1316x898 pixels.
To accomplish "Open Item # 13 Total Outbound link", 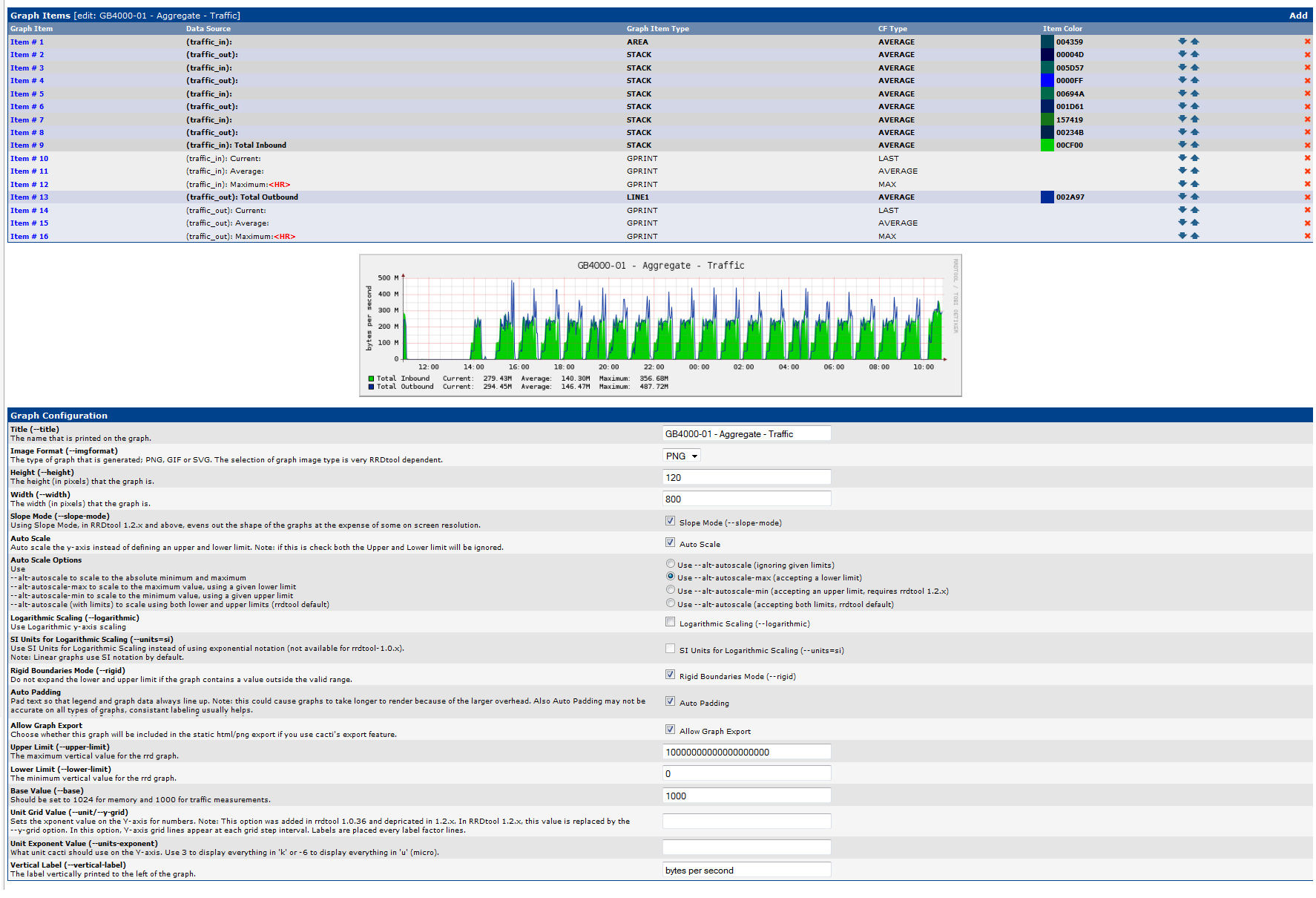I will click(29, 197).
